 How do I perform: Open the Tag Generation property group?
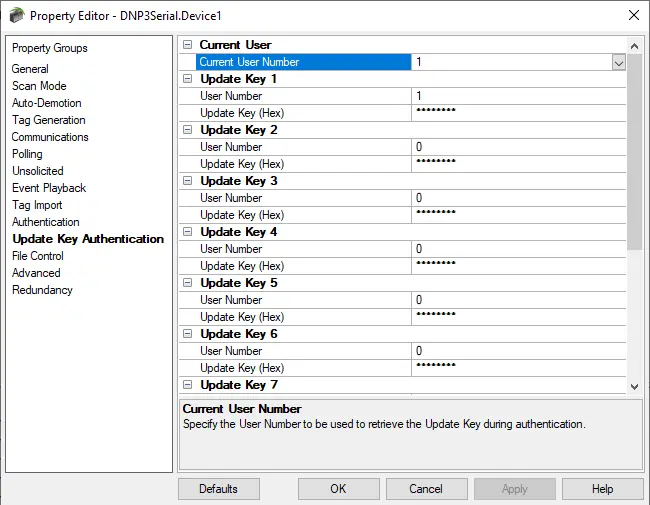coord(49,120)
